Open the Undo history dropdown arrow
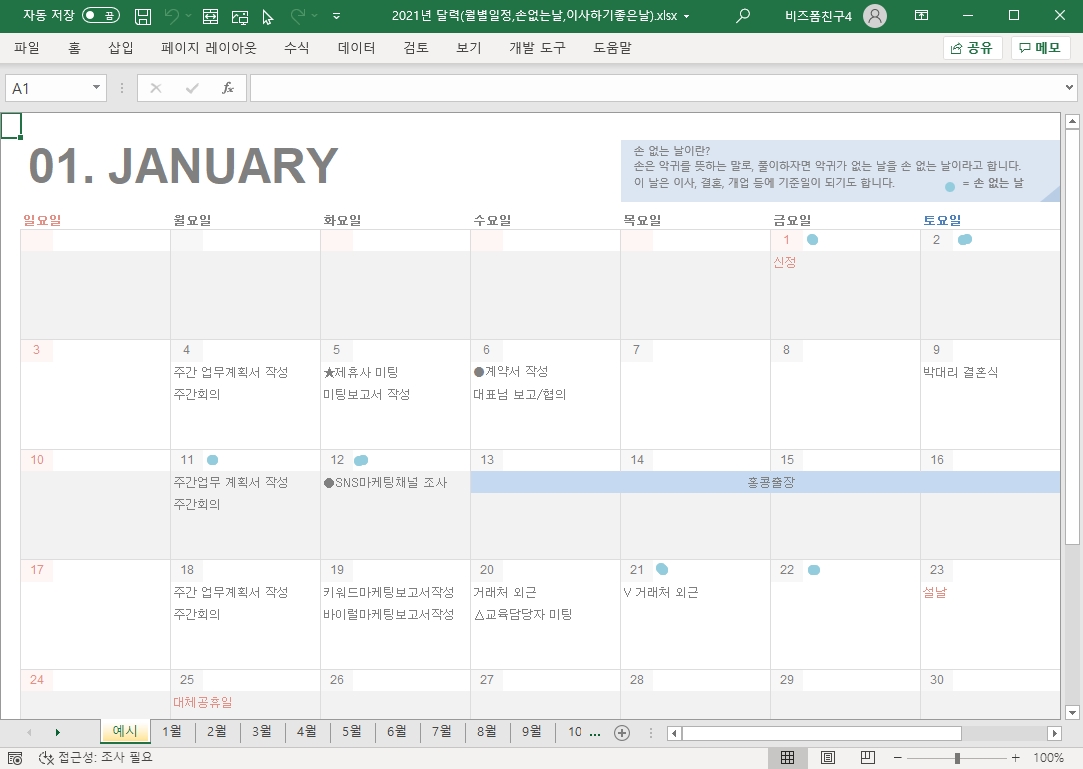This screenshot has width=1083, height=769. [189, 15]
